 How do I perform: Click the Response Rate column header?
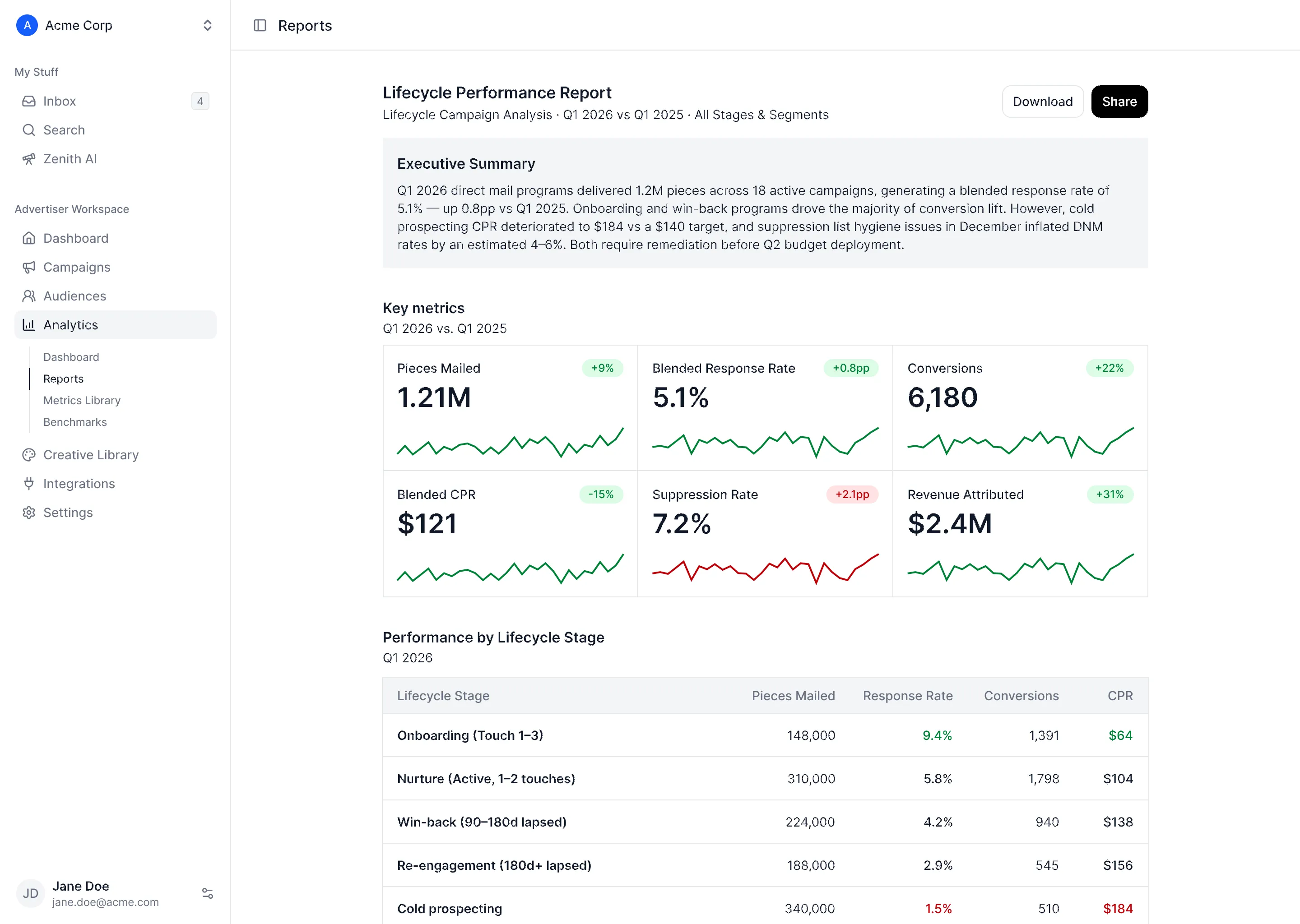click(x=907, y=695)
